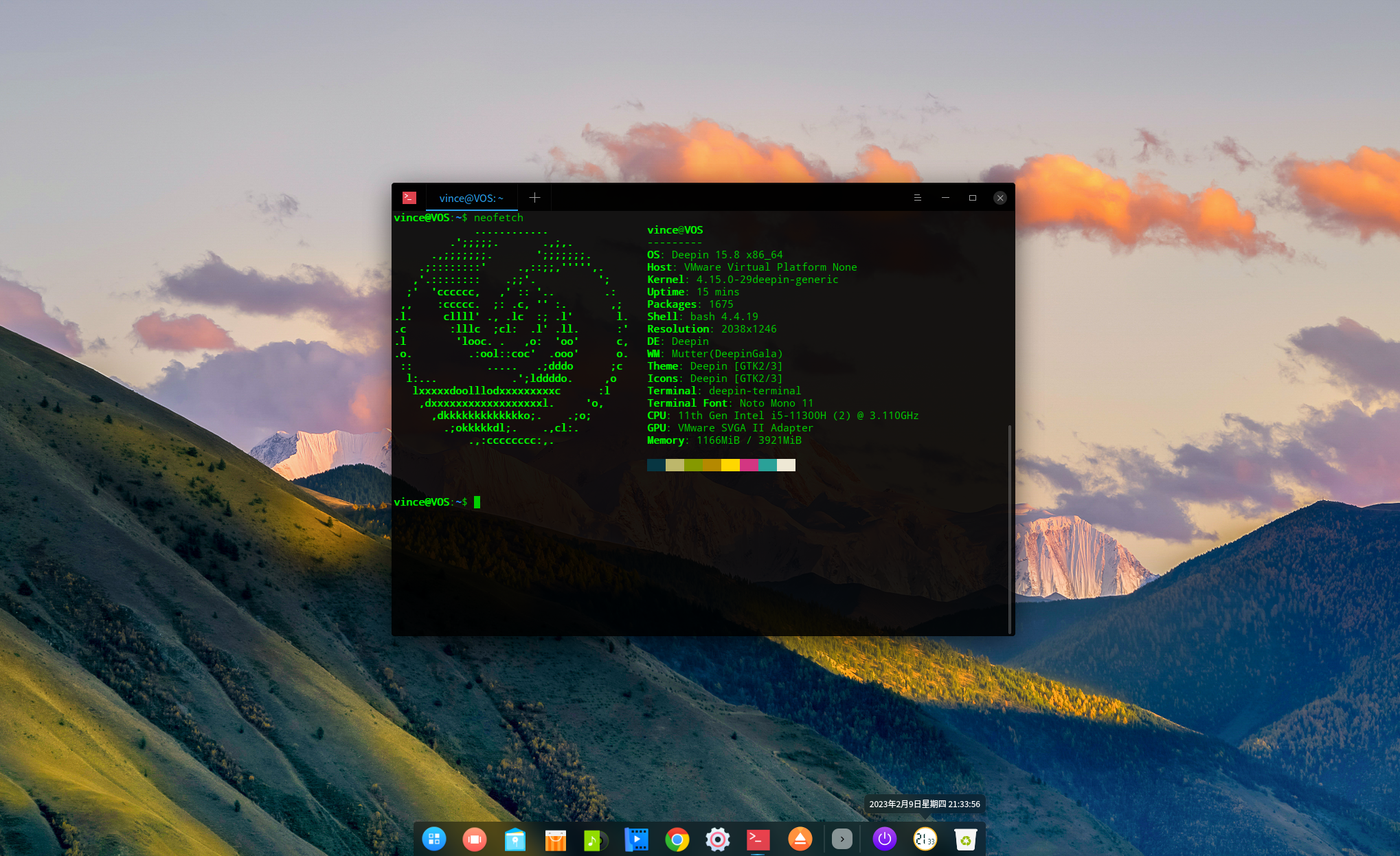
Task: Open the dock clock widget
Action: pos(925,839)
